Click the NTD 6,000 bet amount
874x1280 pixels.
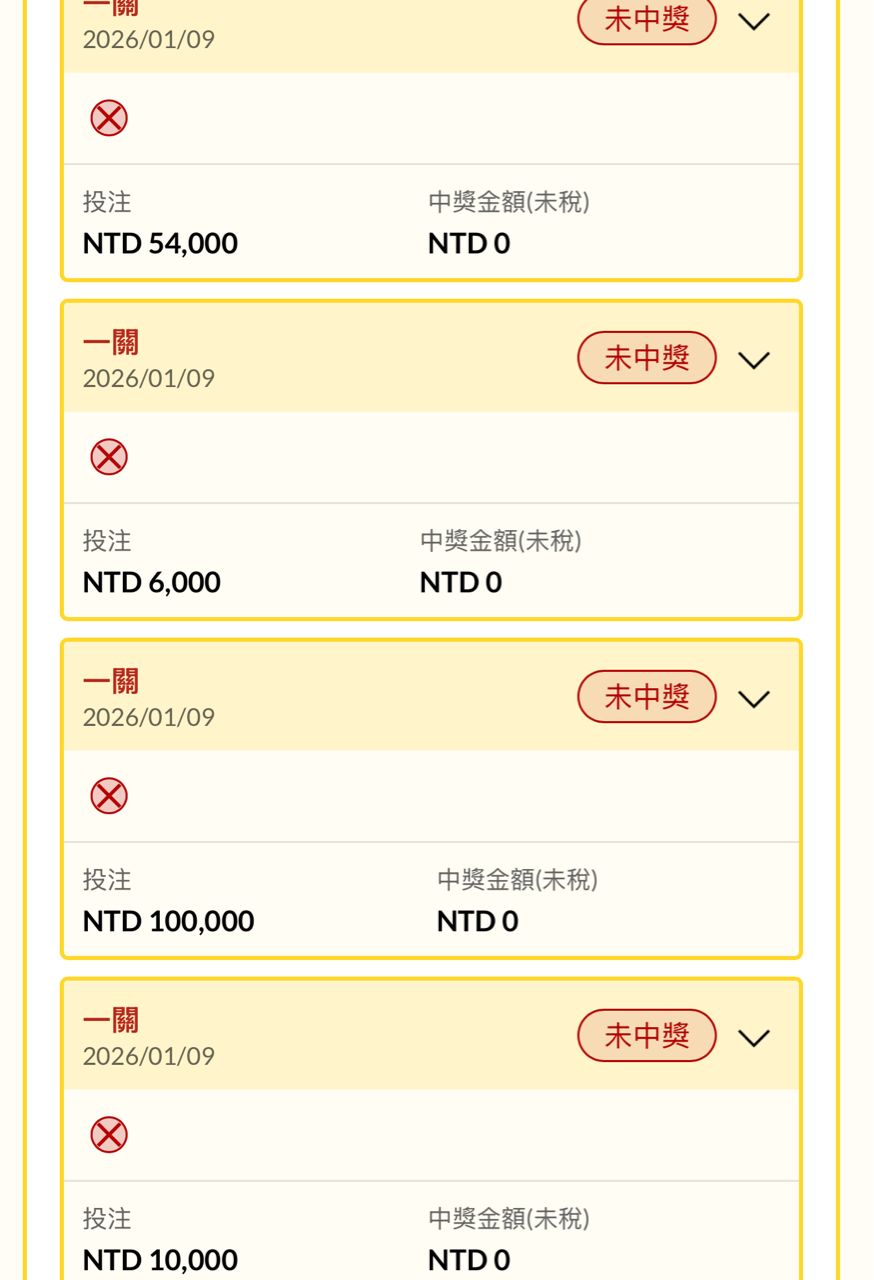[x=152, y=583]
